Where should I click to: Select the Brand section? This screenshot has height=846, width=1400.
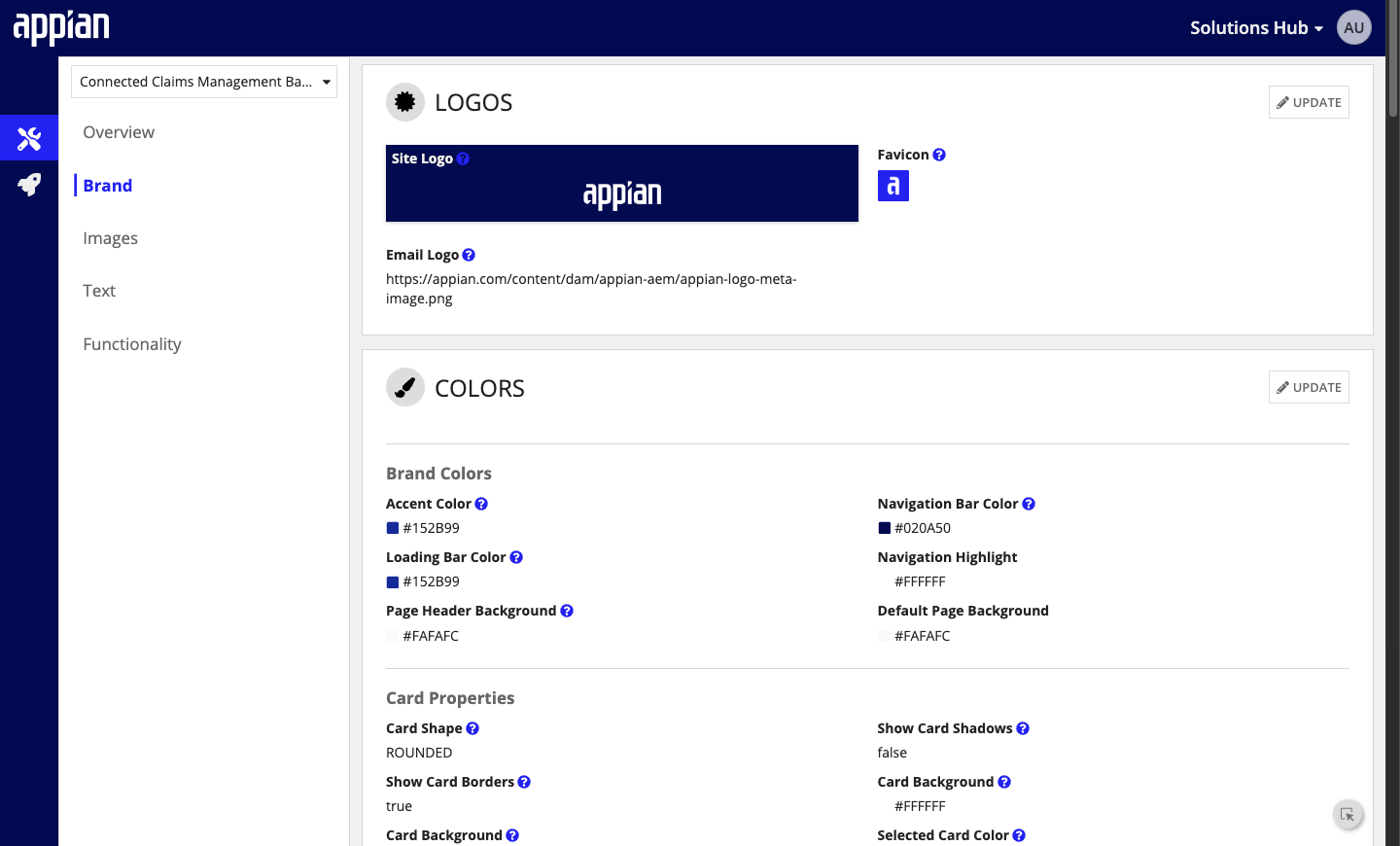(108, 186)
